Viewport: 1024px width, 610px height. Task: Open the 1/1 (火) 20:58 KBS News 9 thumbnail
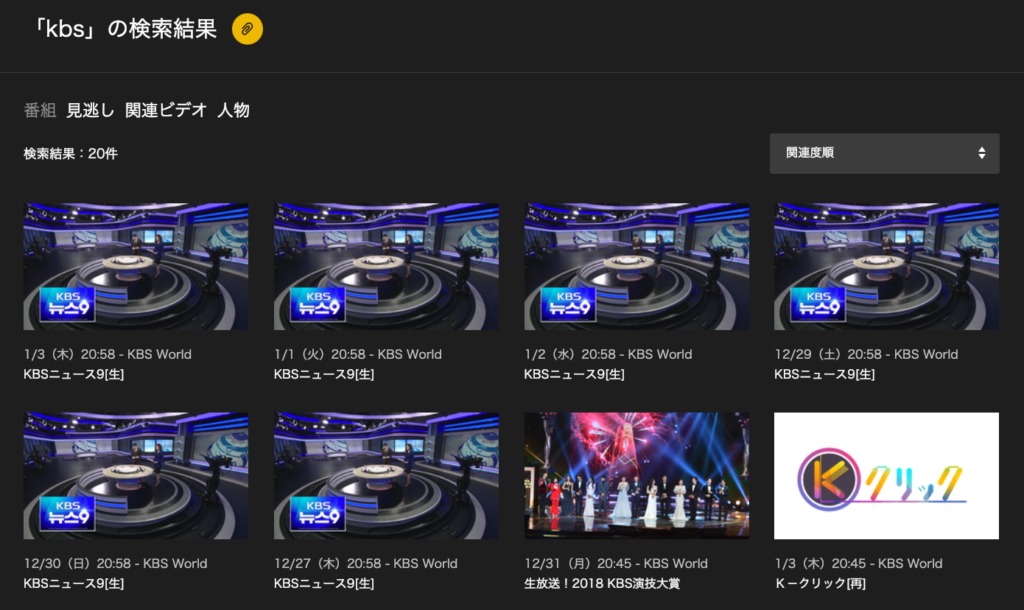[x=386, y=266]
